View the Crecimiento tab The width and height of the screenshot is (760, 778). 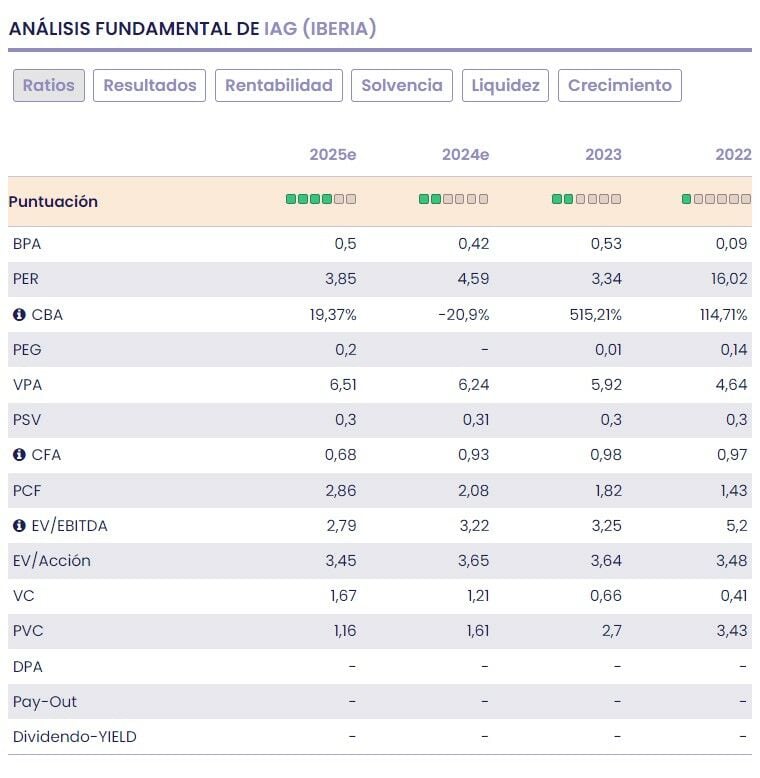coord(620,86)
